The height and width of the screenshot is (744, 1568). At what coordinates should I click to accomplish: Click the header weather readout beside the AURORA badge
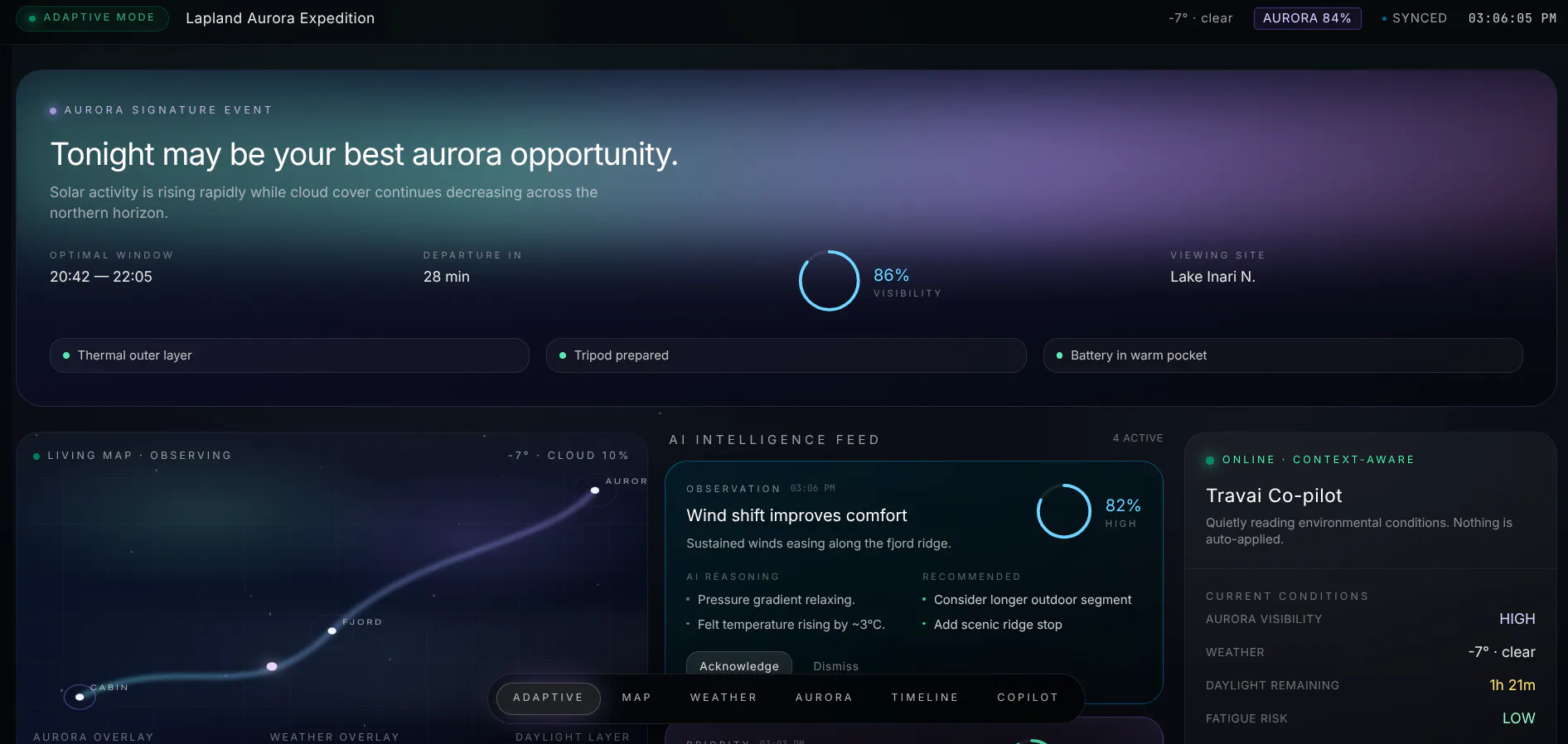click(x=1201, y=18)
